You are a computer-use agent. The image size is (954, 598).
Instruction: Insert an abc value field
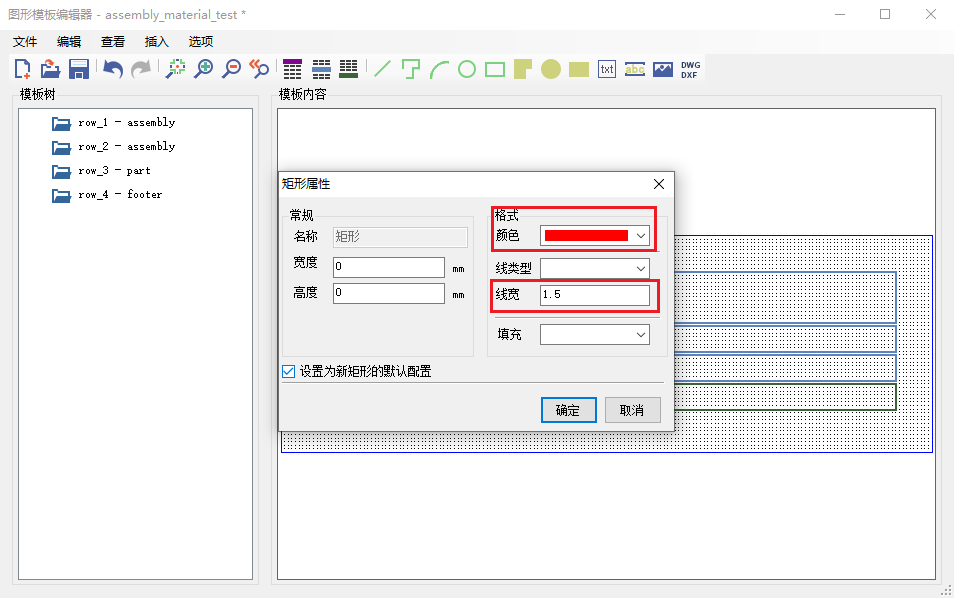pyautogui.click(x=635, y=69)
